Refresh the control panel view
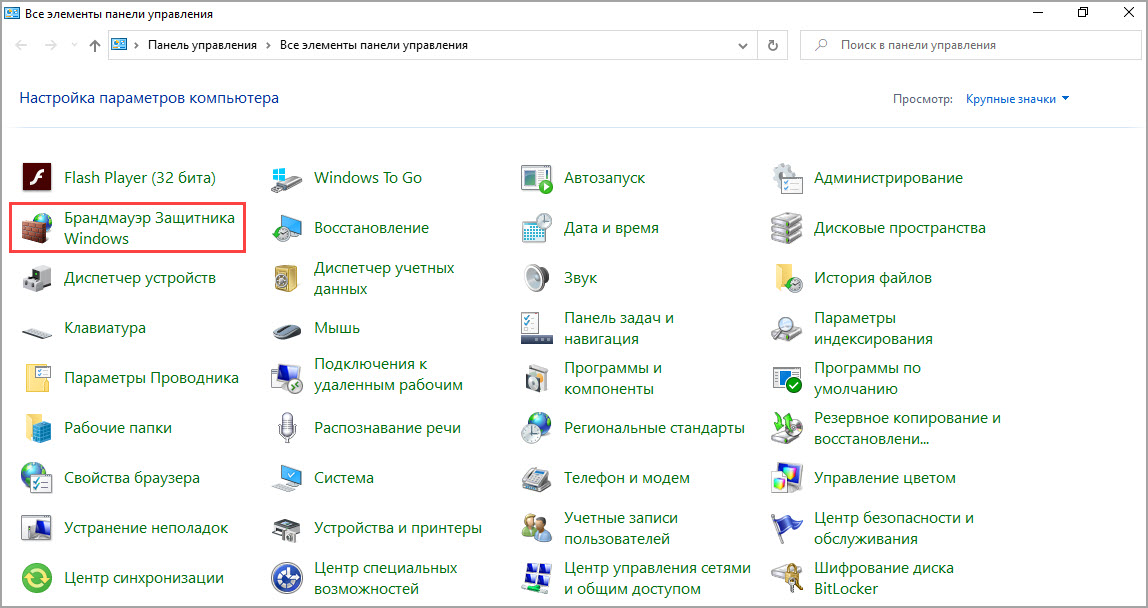The height and width of the screenshot is (608, 1148). point(772,45)
